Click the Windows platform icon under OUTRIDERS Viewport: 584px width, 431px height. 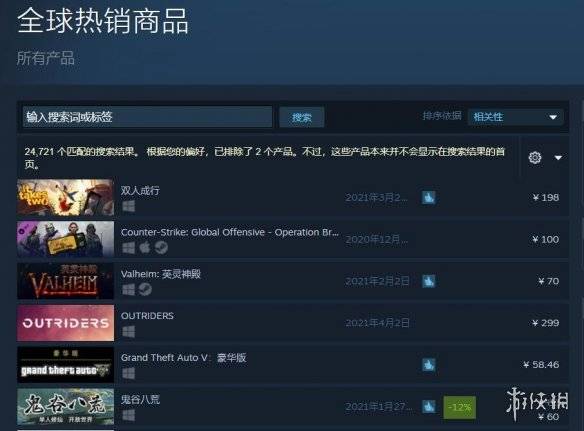[128, 331]
